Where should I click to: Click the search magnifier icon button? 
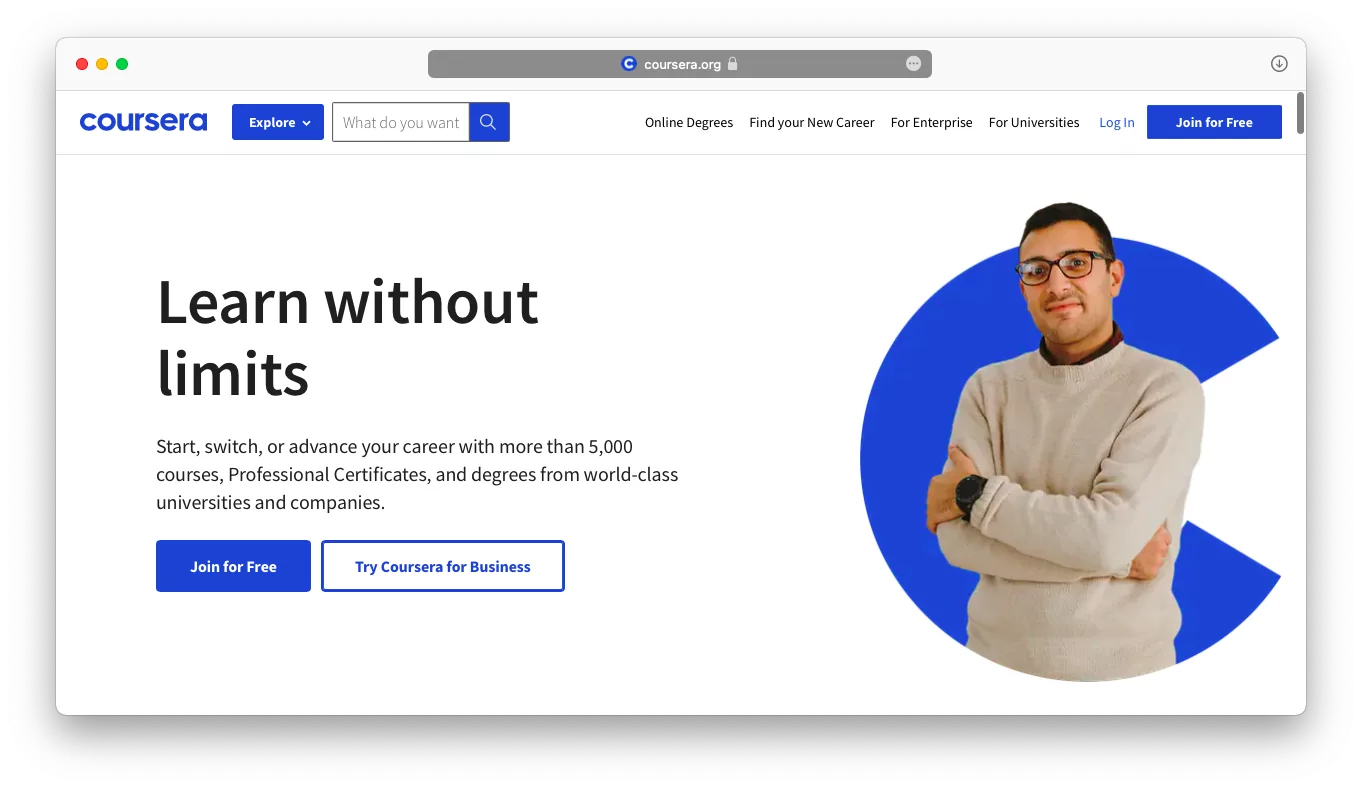tap(489, 122)
